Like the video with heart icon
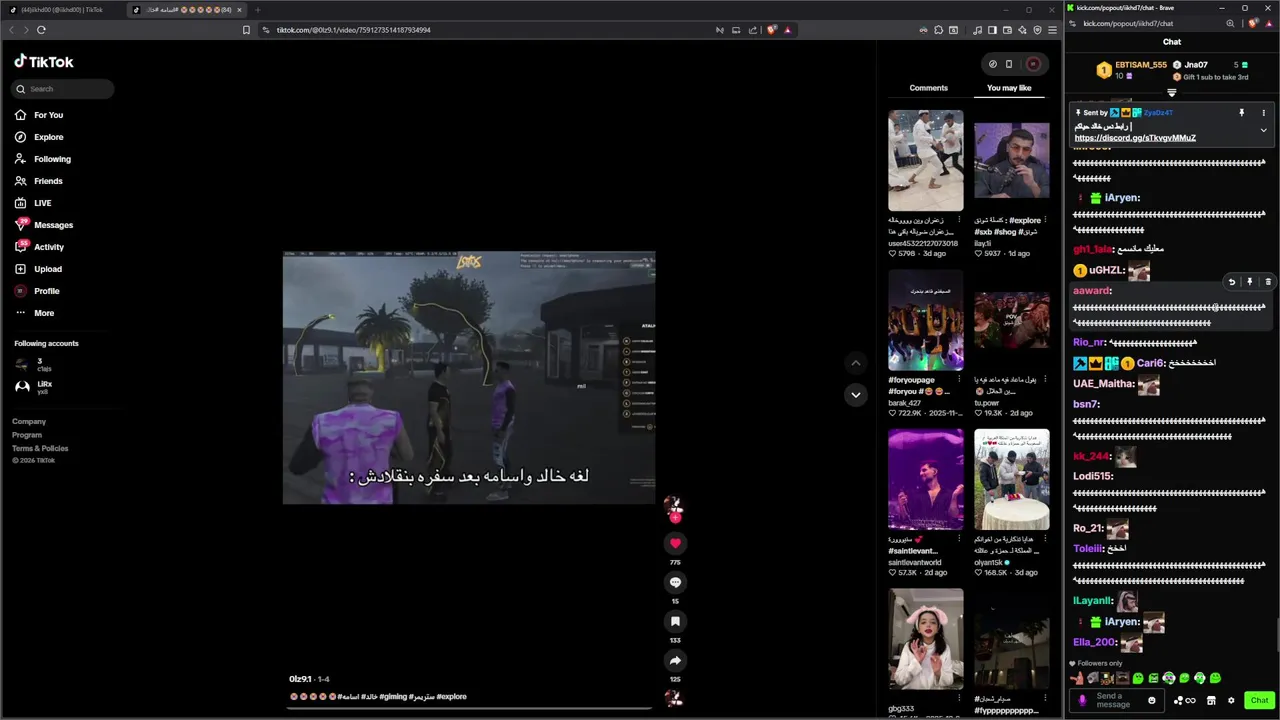 pos(675,543)
